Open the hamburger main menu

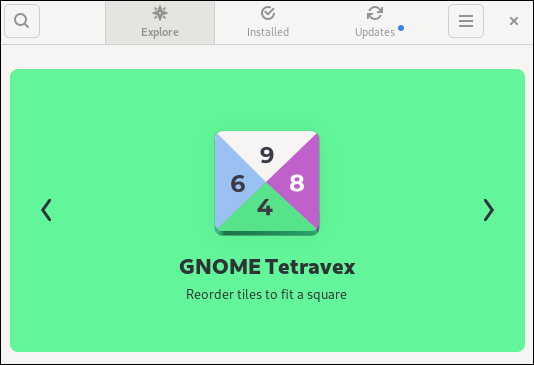(x=466, y=21)
